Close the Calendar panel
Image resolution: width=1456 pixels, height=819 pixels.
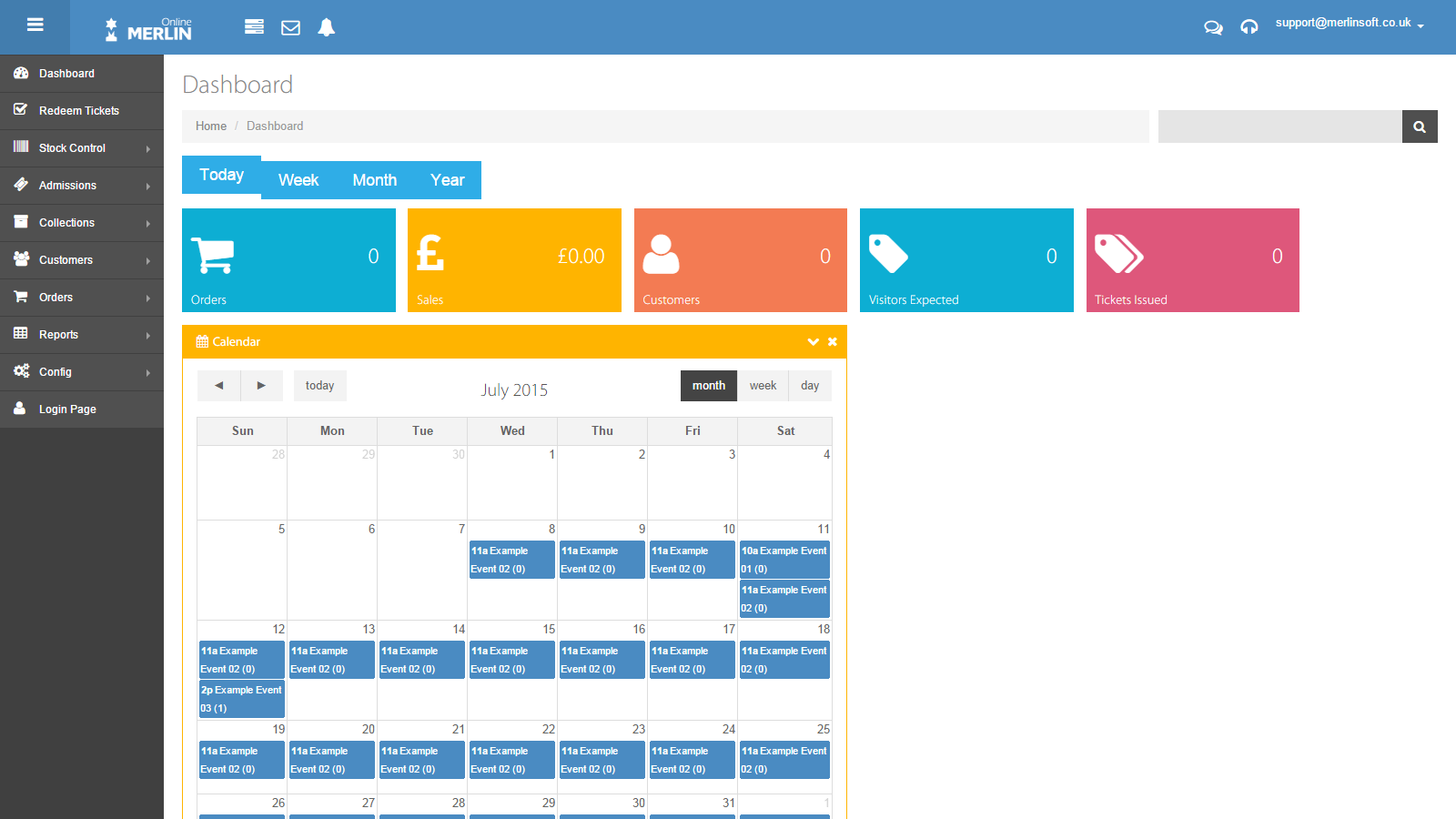[833, 342]
